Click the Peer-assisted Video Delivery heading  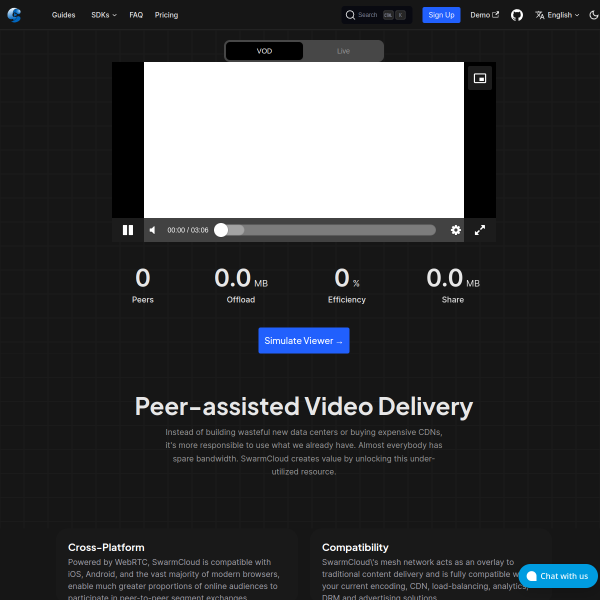(303, 406)
